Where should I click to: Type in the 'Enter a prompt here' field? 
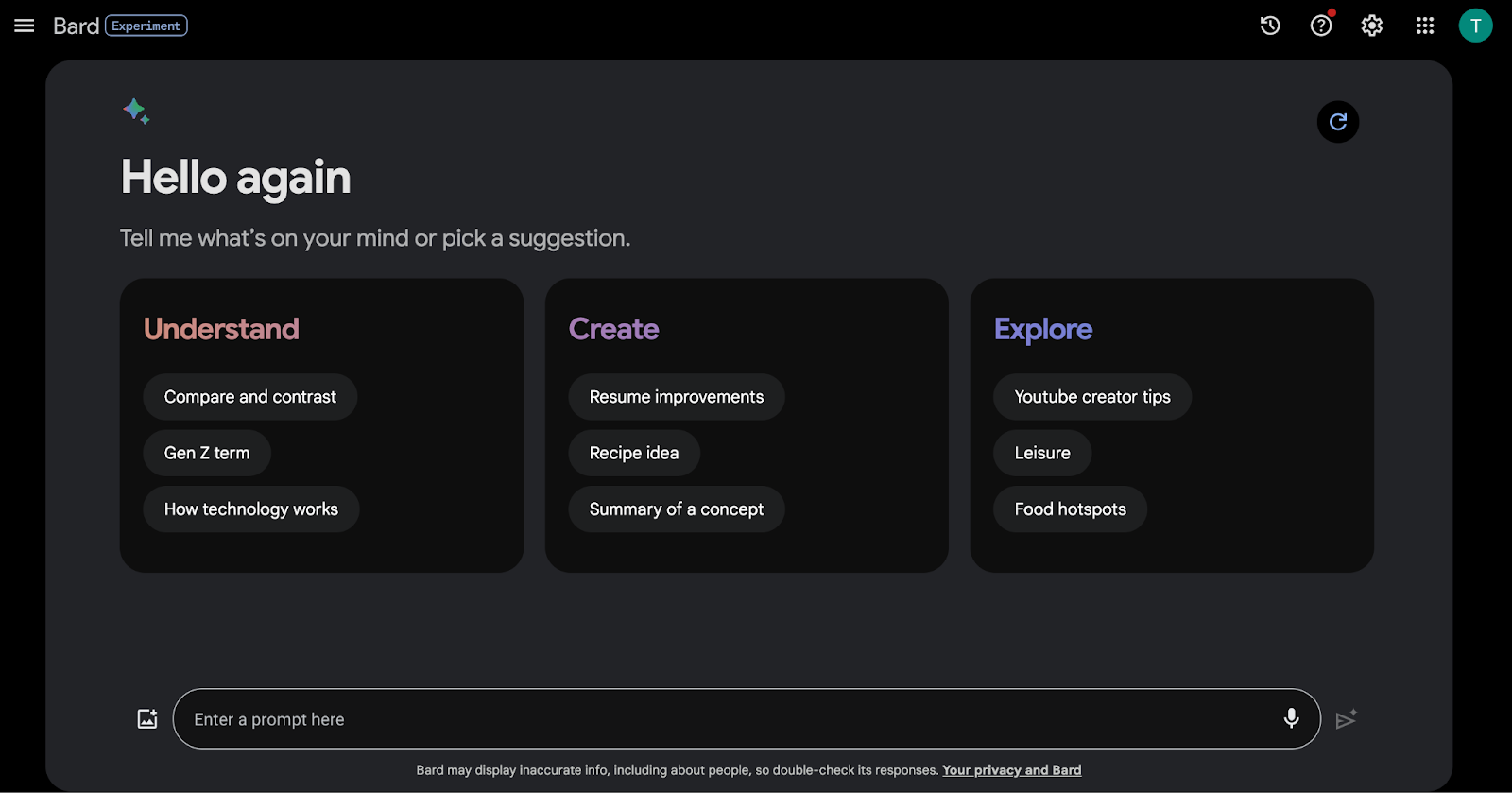click(x=718, y=719)
